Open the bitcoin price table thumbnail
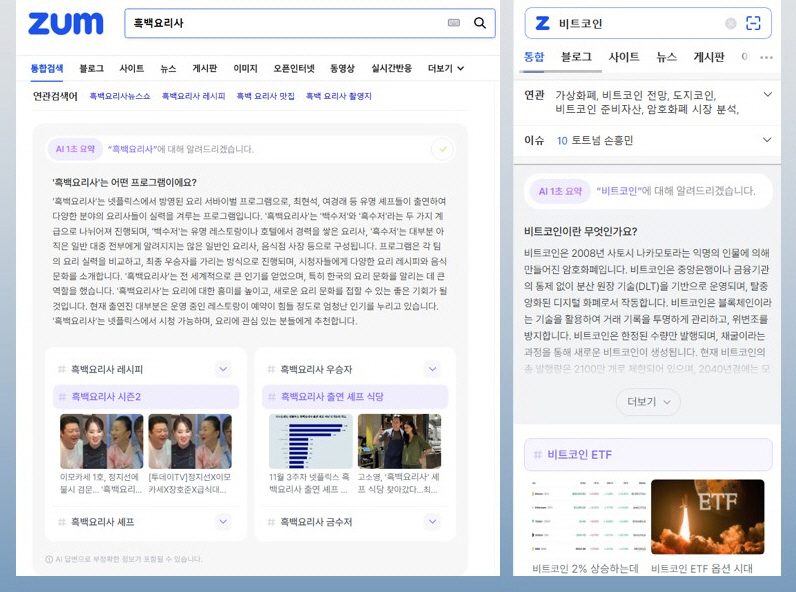The image size is (796, 592). coord(588,517)
